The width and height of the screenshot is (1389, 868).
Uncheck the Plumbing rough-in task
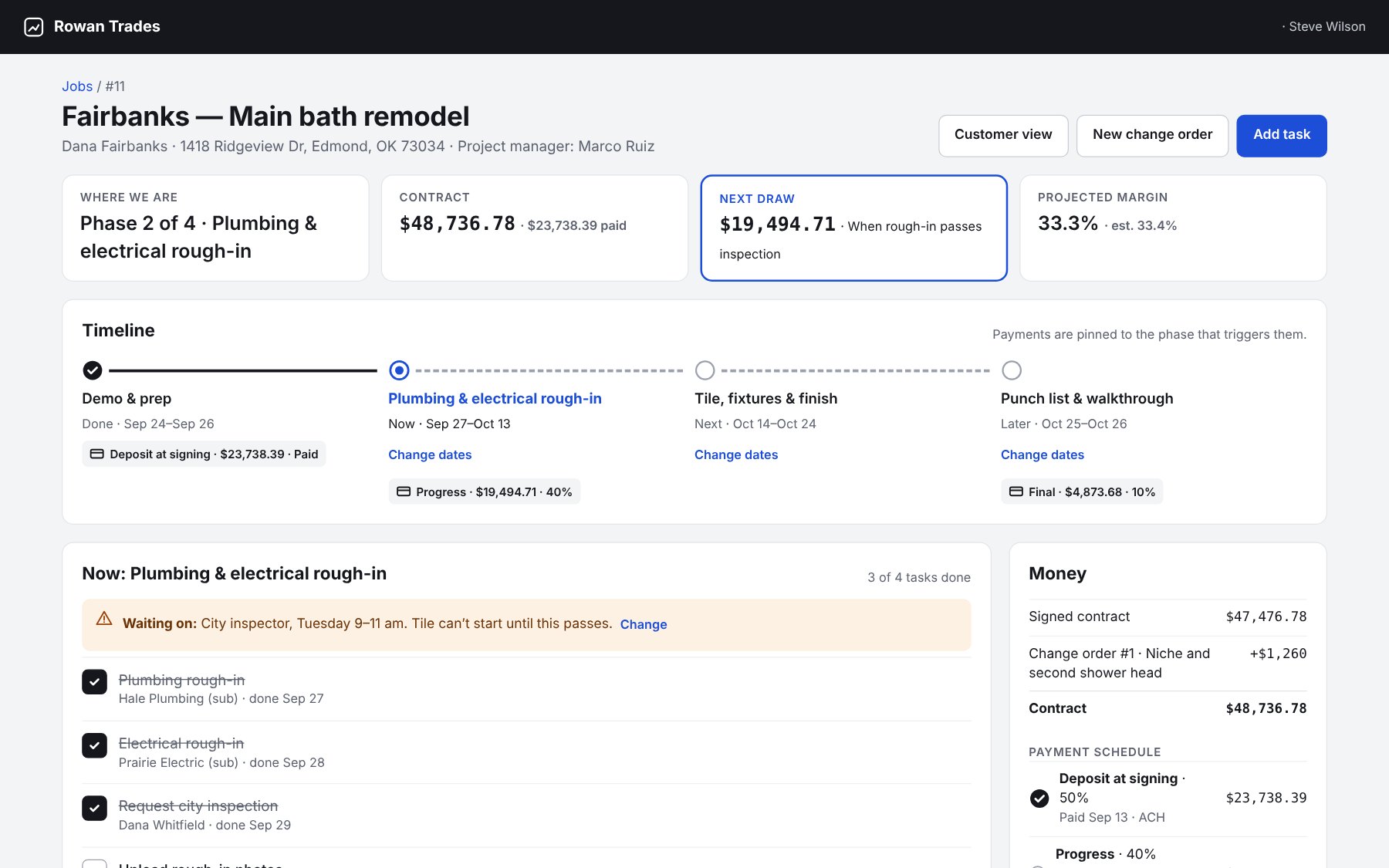pyautogui.click(x=94, y=682)
